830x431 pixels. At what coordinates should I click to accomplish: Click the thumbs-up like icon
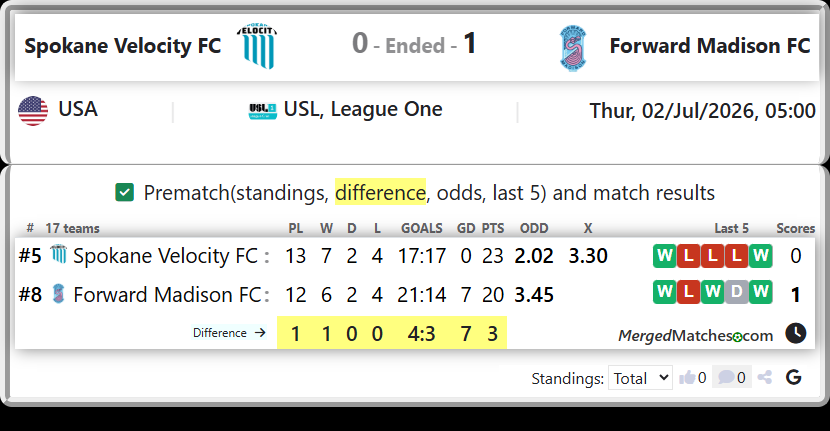[687, 378]
